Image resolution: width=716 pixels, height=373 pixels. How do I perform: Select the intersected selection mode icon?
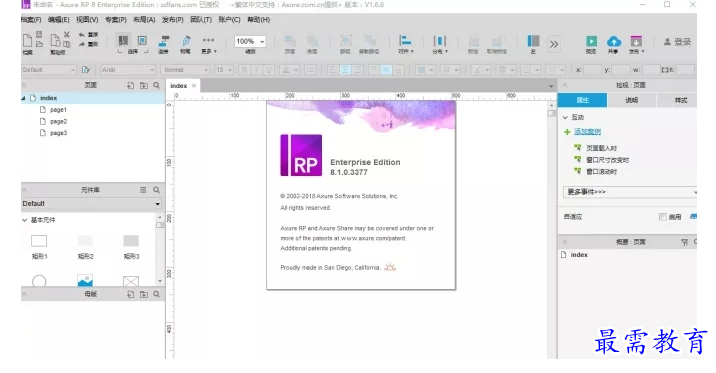pyautogui.click(x=123, y=41)
